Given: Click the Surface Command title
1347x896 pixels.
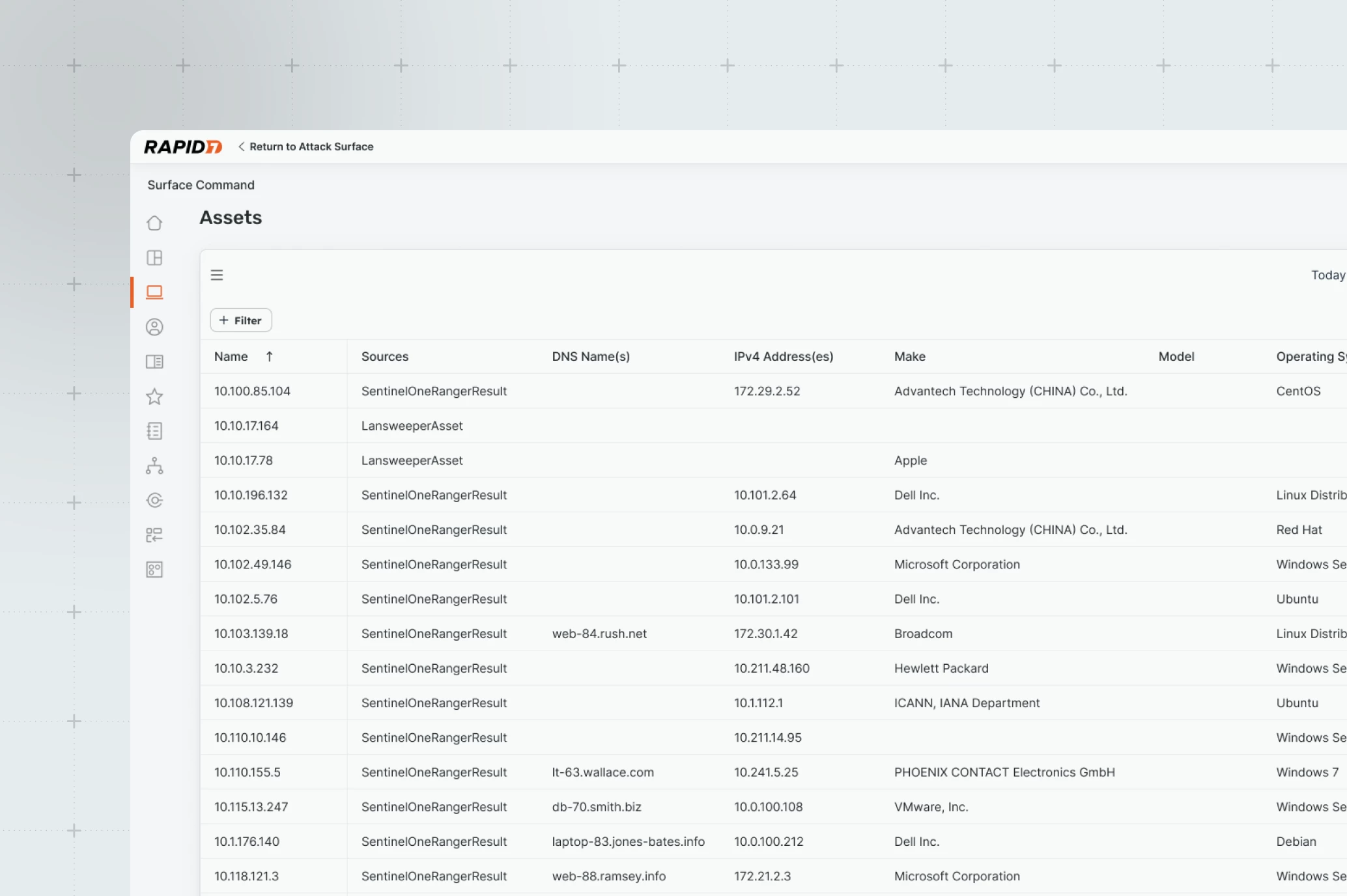Looking at the screenshot, I should [201, 185].
